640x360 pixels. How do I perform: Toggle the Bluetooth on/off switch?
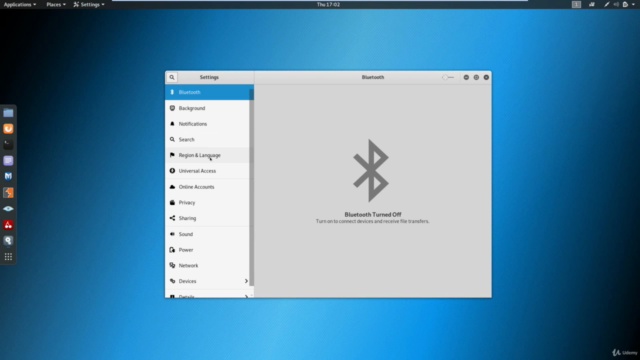click(x=448, y=77)
